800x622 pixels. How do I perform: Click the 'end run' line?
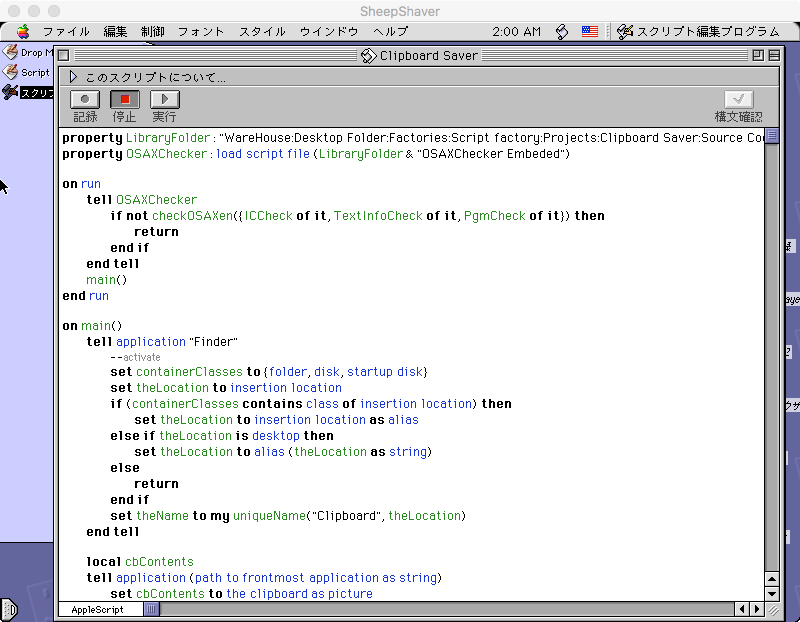(x=85, y=296)
